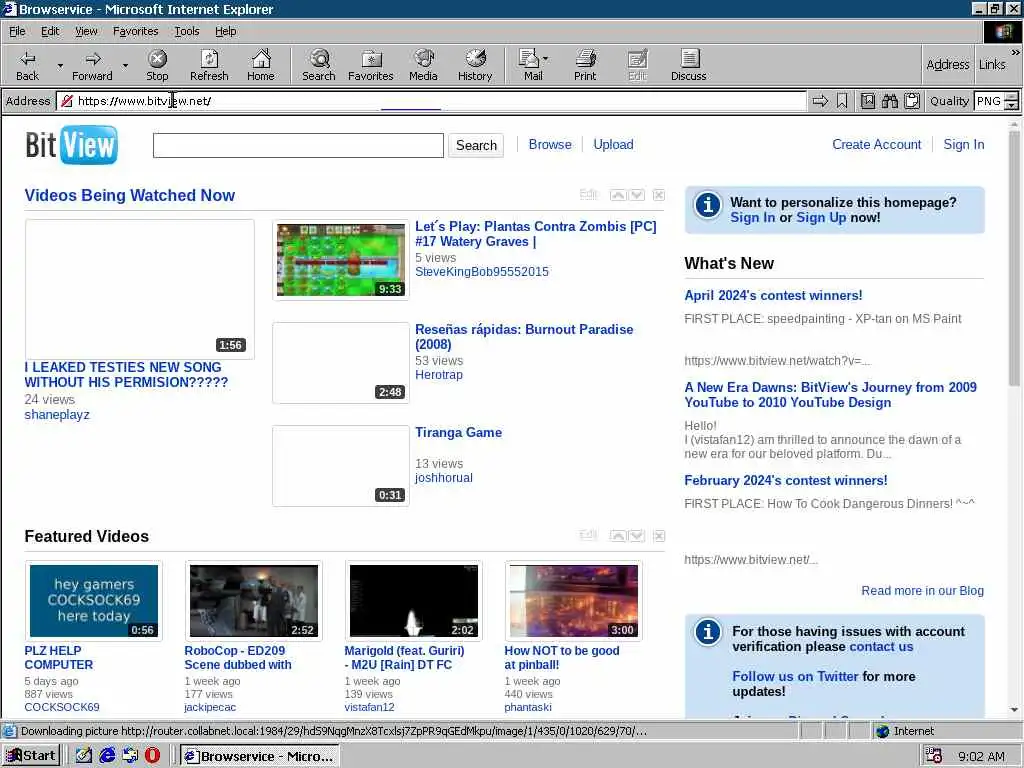Open the File menu

(17, 31)
